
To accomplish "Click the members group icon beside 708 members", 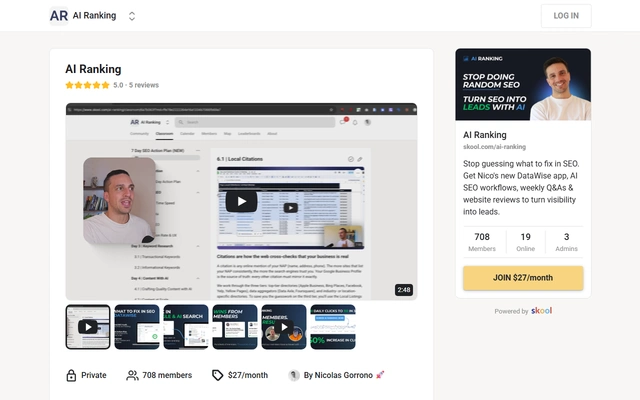I will [132, 376].
